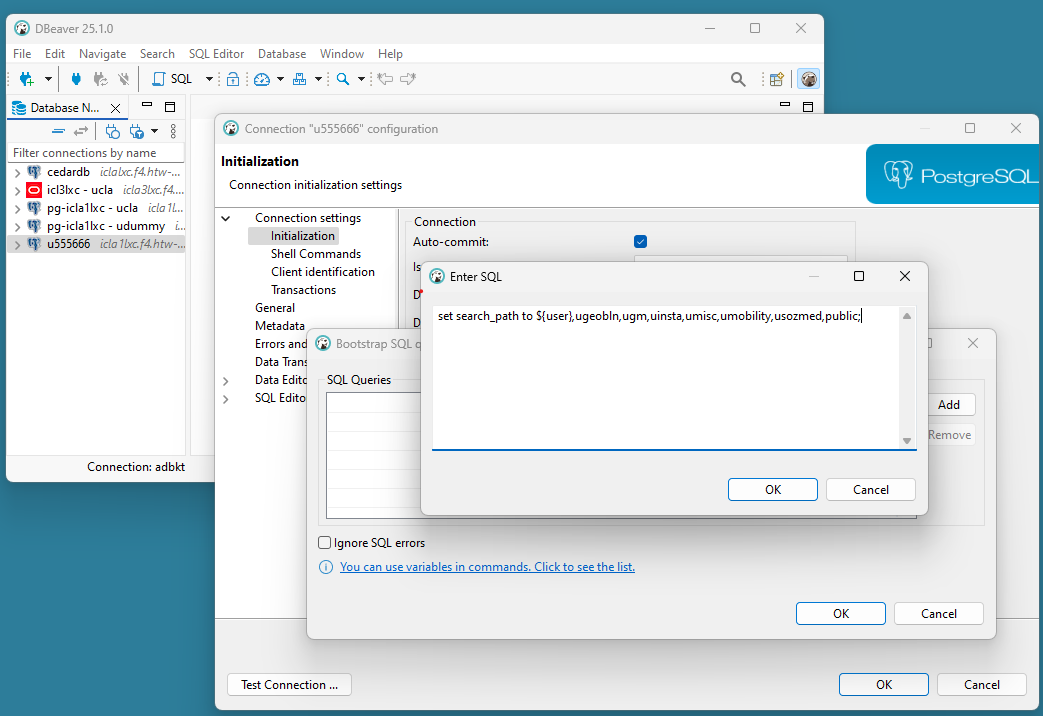
Task: Collapse the Connection settings tree section
Action: click(226, 218)
